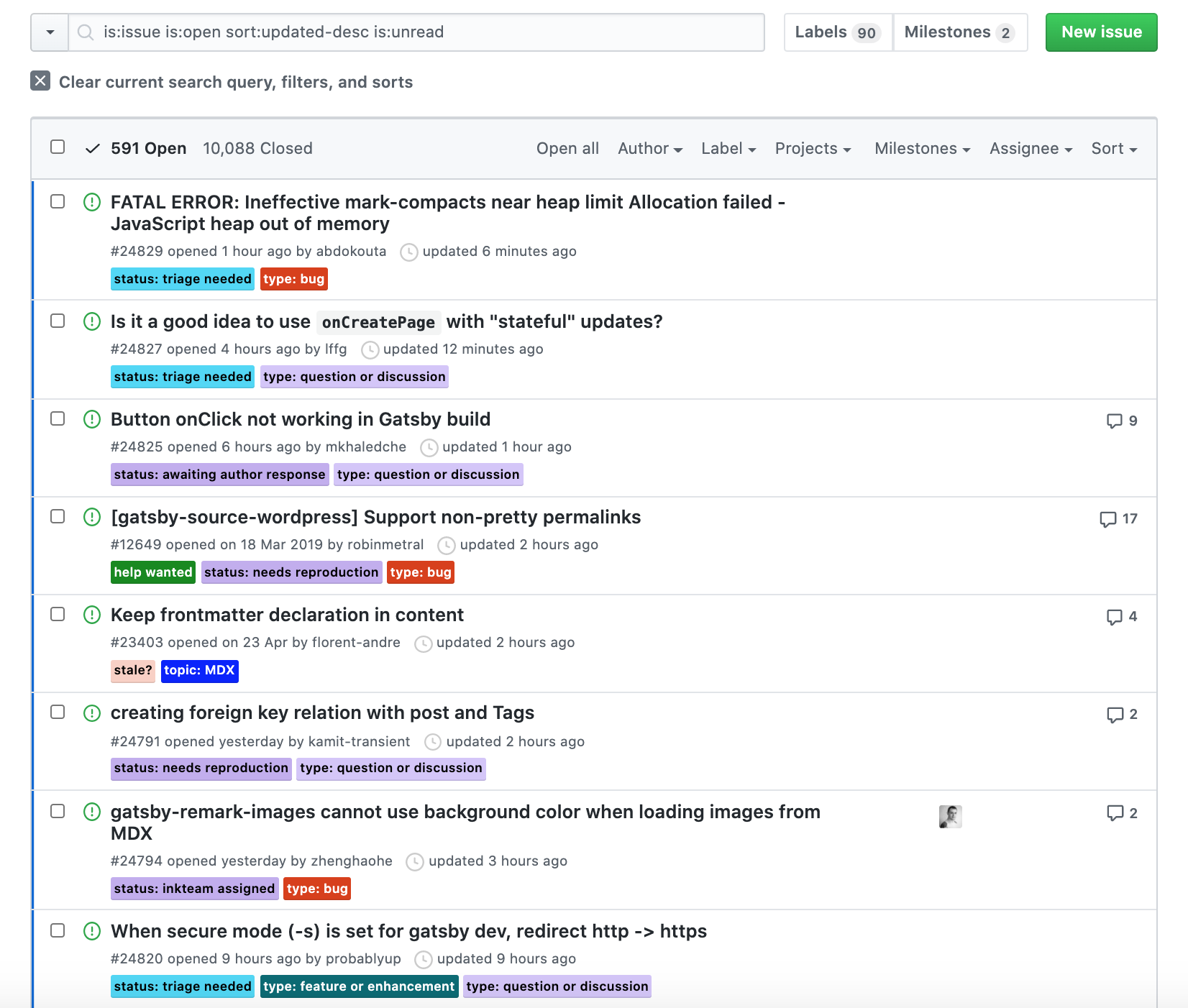Image resolution: width=1188 pixels, height=1008 pixels.
Task: Open Button onClick not working in Gatsby build
Action: point(301,419)
